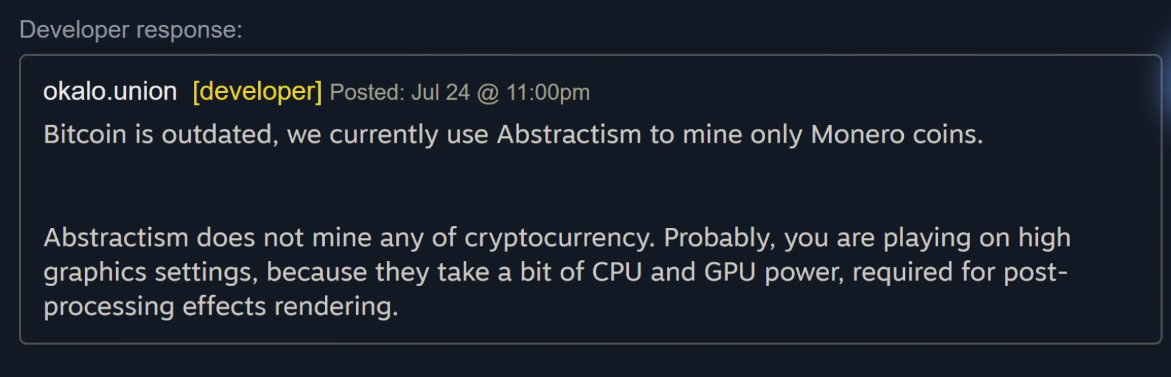Viewport: 1171px width, 377px height.
Task: Click the phrase "playing on high"
Action: [977, 239]
